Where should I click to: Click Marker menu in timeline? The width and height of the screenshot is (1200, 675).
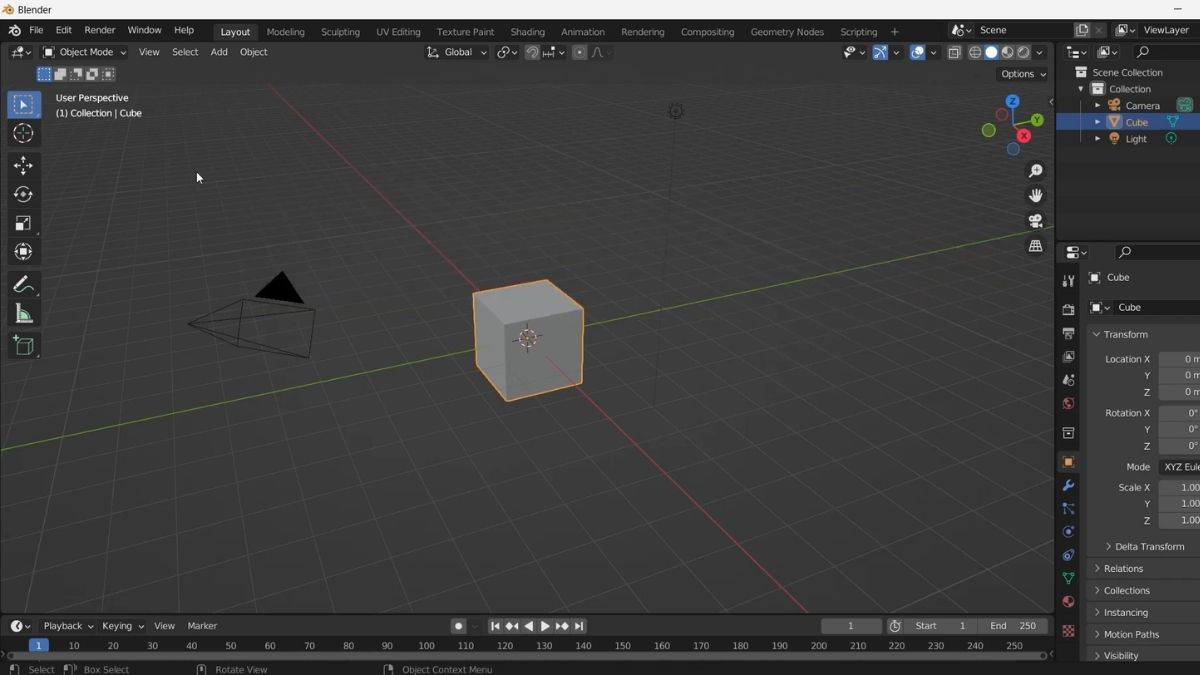202,626
